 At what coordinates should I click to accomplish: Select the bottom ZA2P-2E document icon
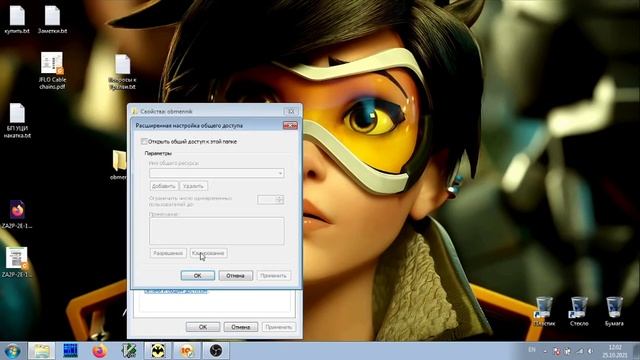coord(17,262)
